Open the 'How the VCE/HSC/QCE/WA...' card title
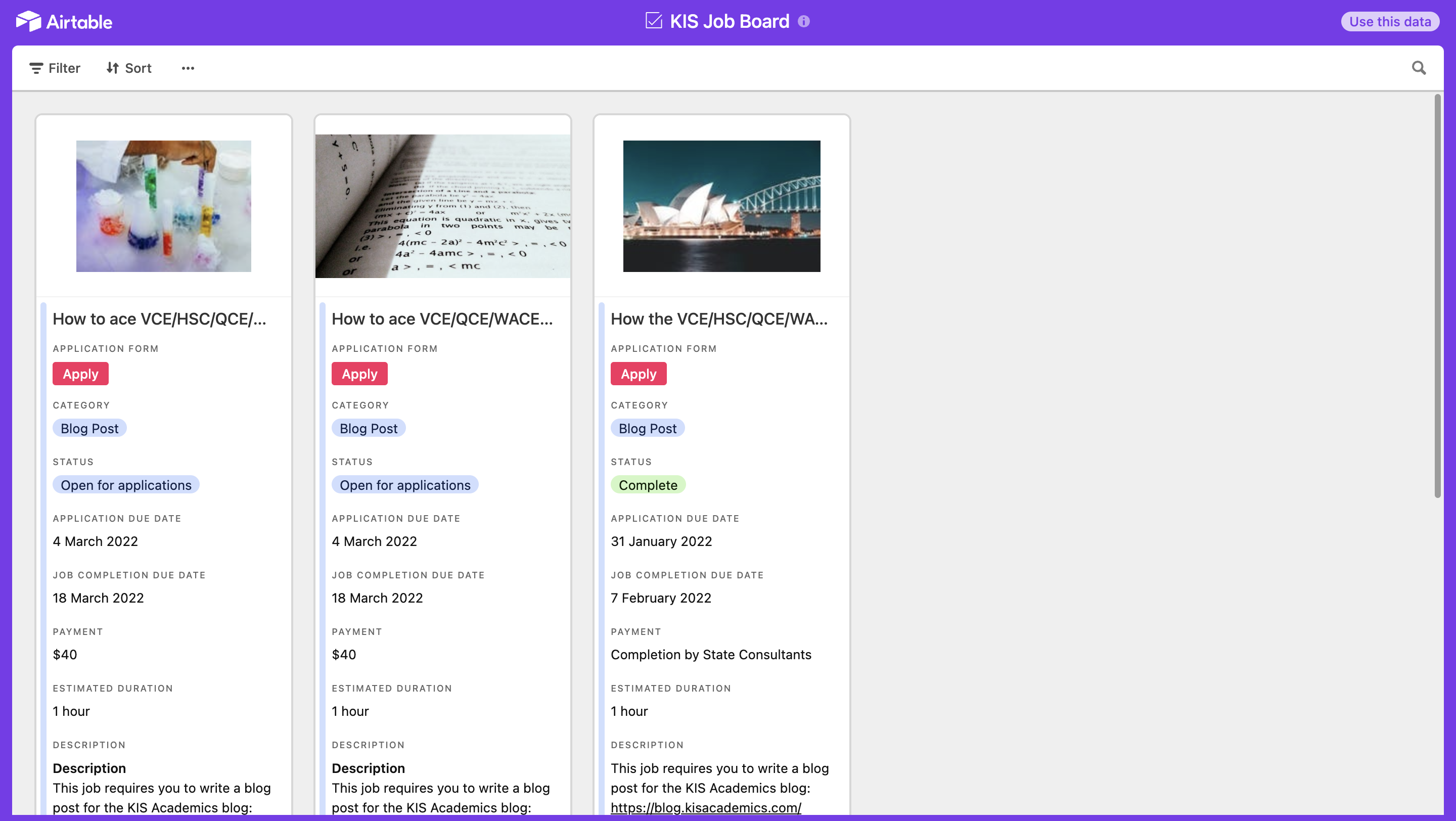The image size is (1456, 821). (719, 318)
